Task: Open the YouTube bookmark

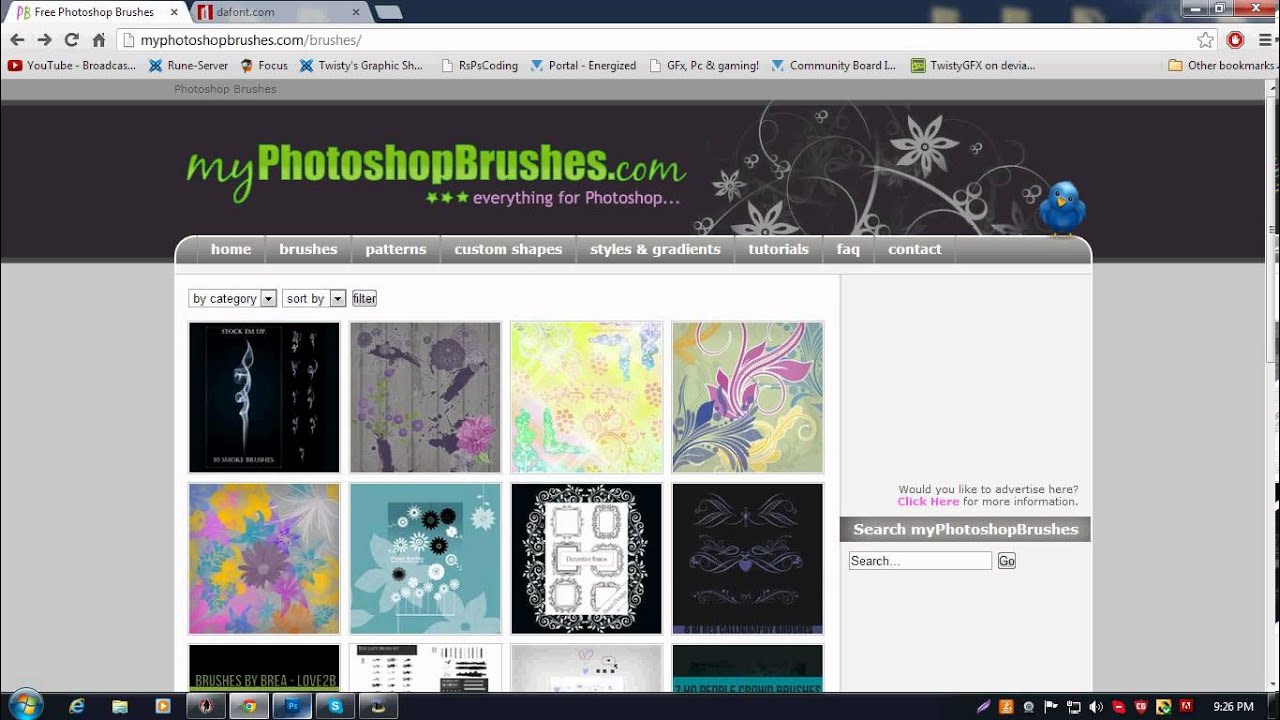Action: click(x=72, y=65)
